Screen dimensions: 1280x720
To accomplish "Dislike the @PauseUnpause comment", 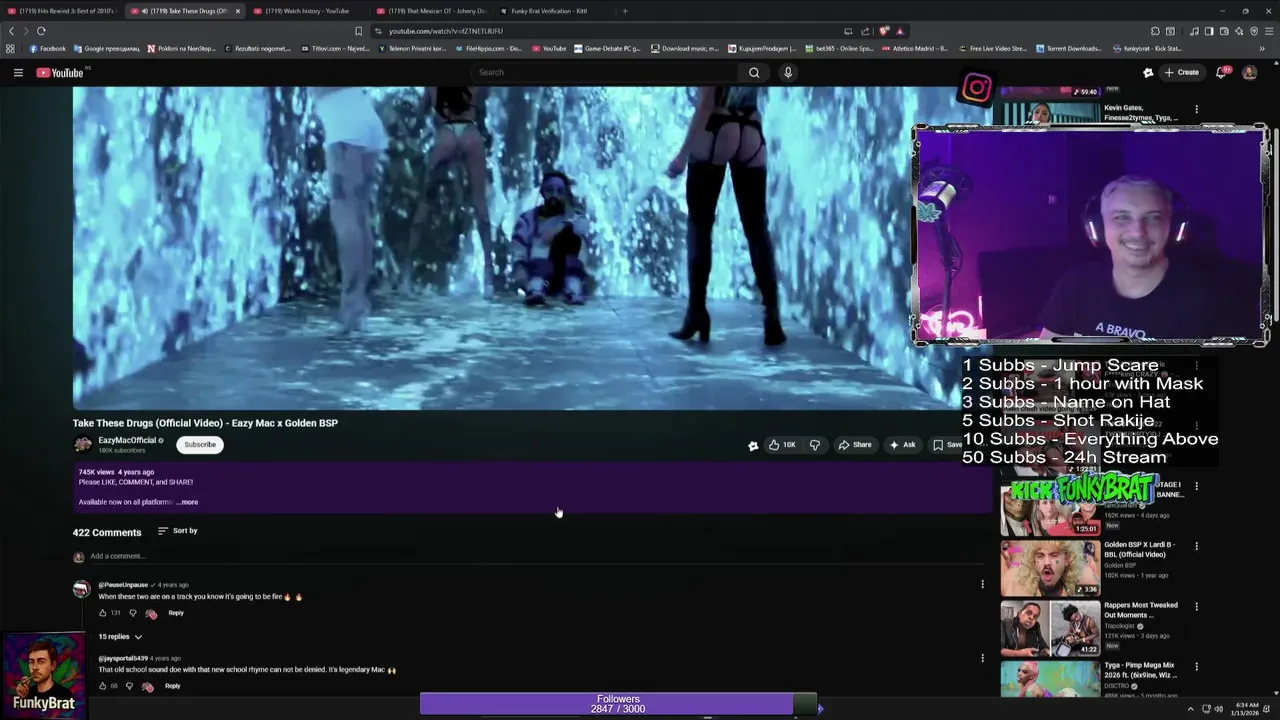I will click(132, 613).
